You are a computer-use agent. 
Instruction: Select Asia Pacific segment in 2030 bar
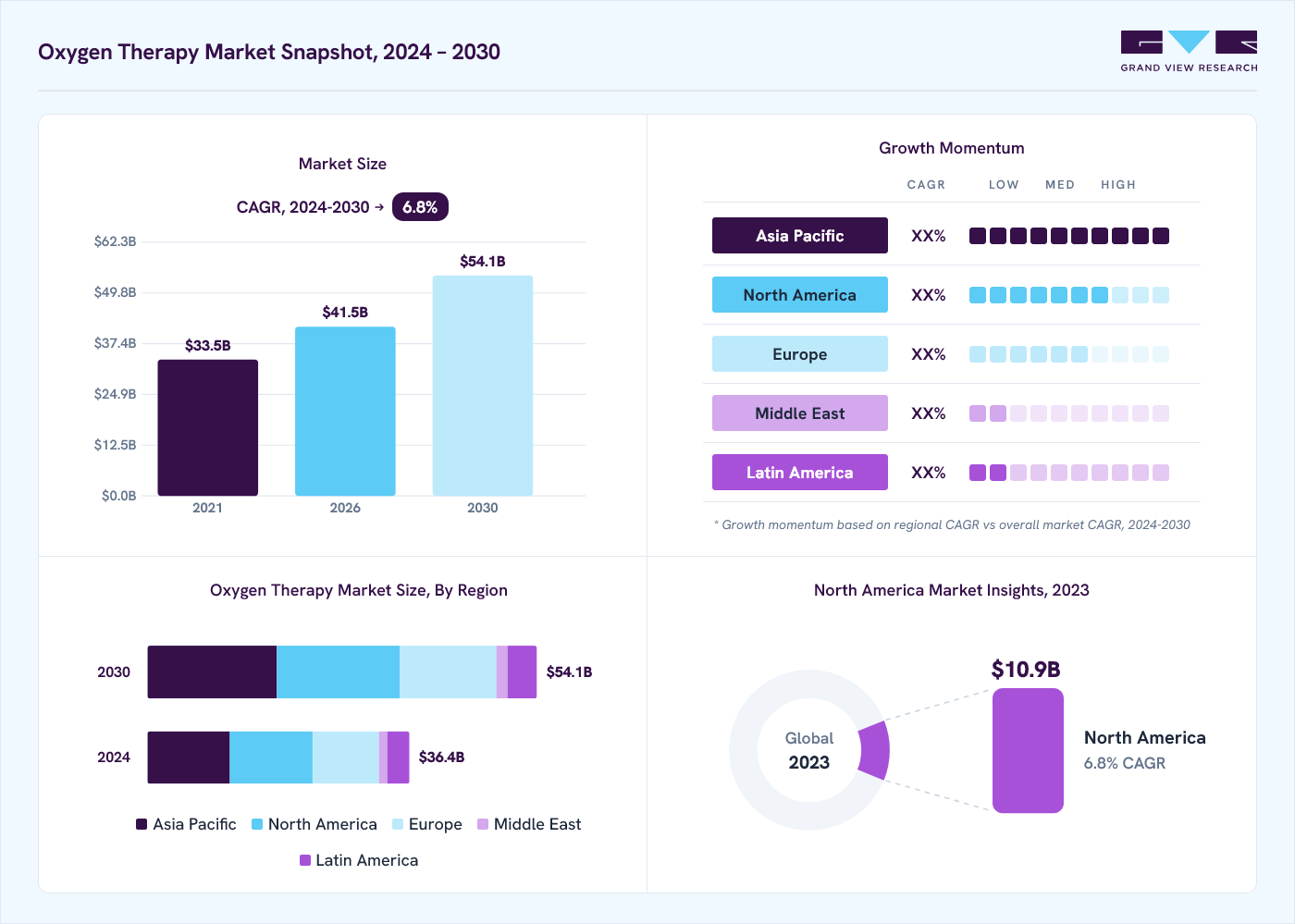pos(212,671)
